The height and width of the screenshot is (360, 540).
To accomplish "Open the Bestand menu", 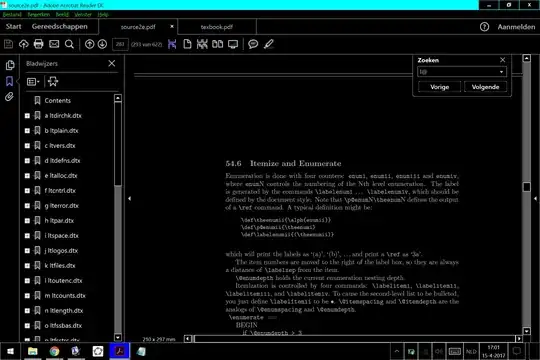I will click(x=12, y=14).
